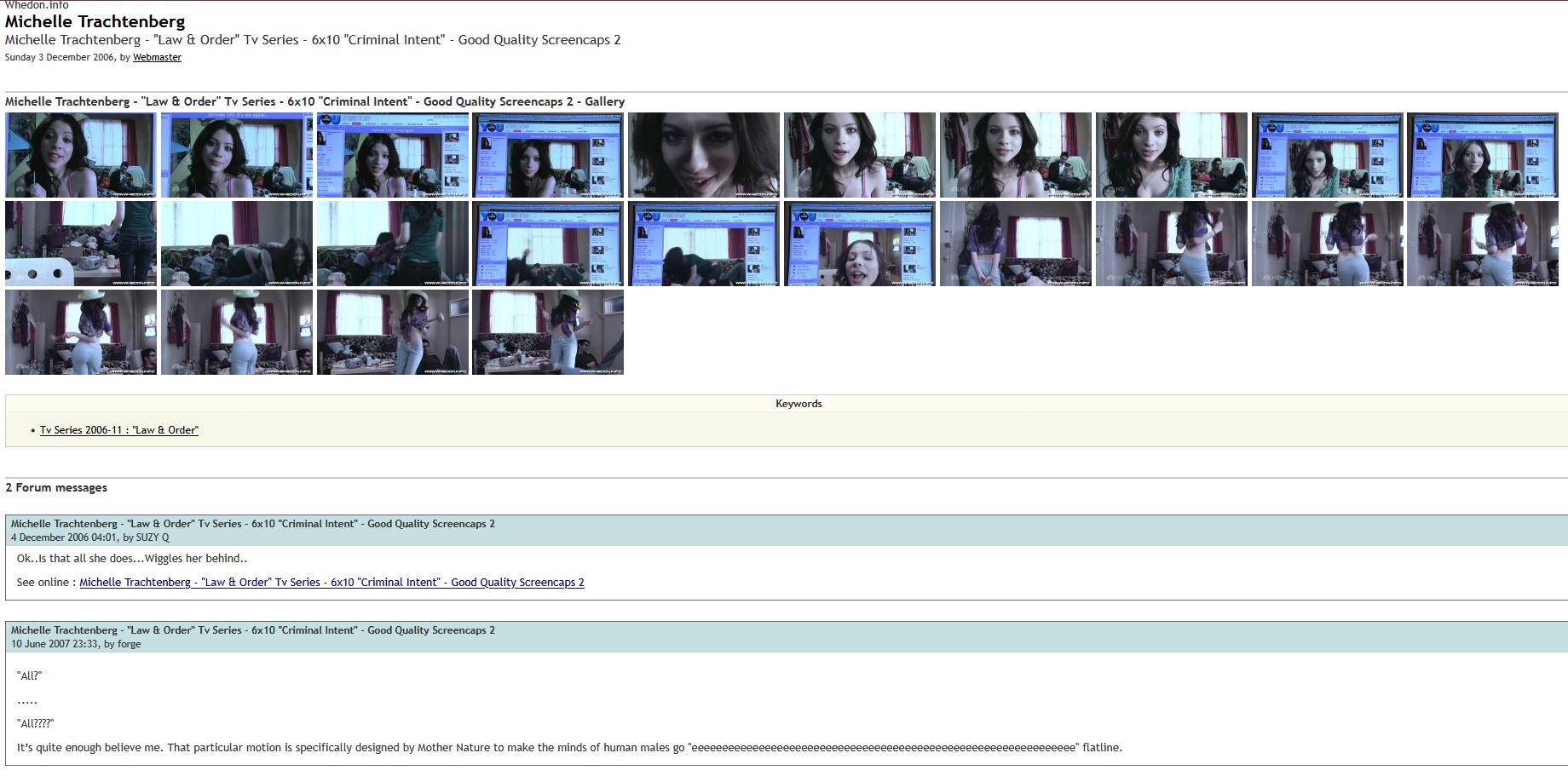The image size is (1568, 776).
Task: Open the Tv Series 2006-11 "Law & Order" keyword link
Action: (119, 430)
